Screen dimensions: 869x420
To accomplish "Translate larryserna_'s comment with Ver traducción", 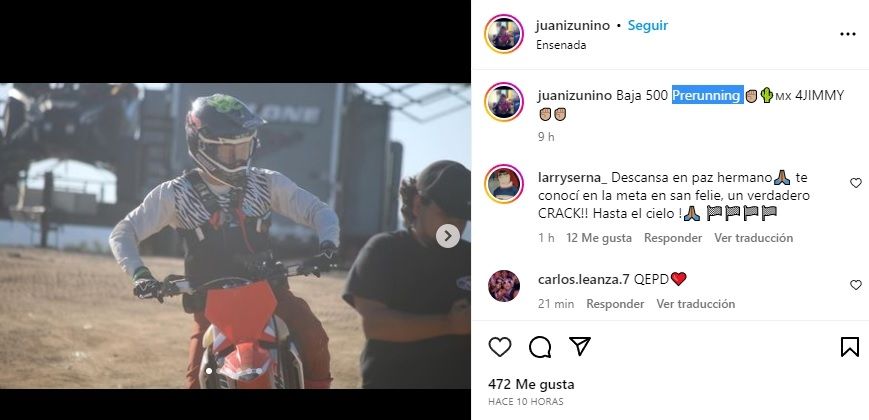I will click(x=753, y=238).
